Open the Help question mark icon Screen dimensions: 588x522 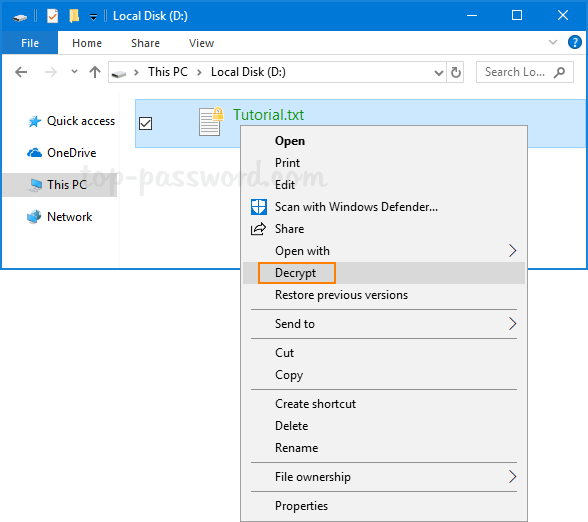[574, 42]
